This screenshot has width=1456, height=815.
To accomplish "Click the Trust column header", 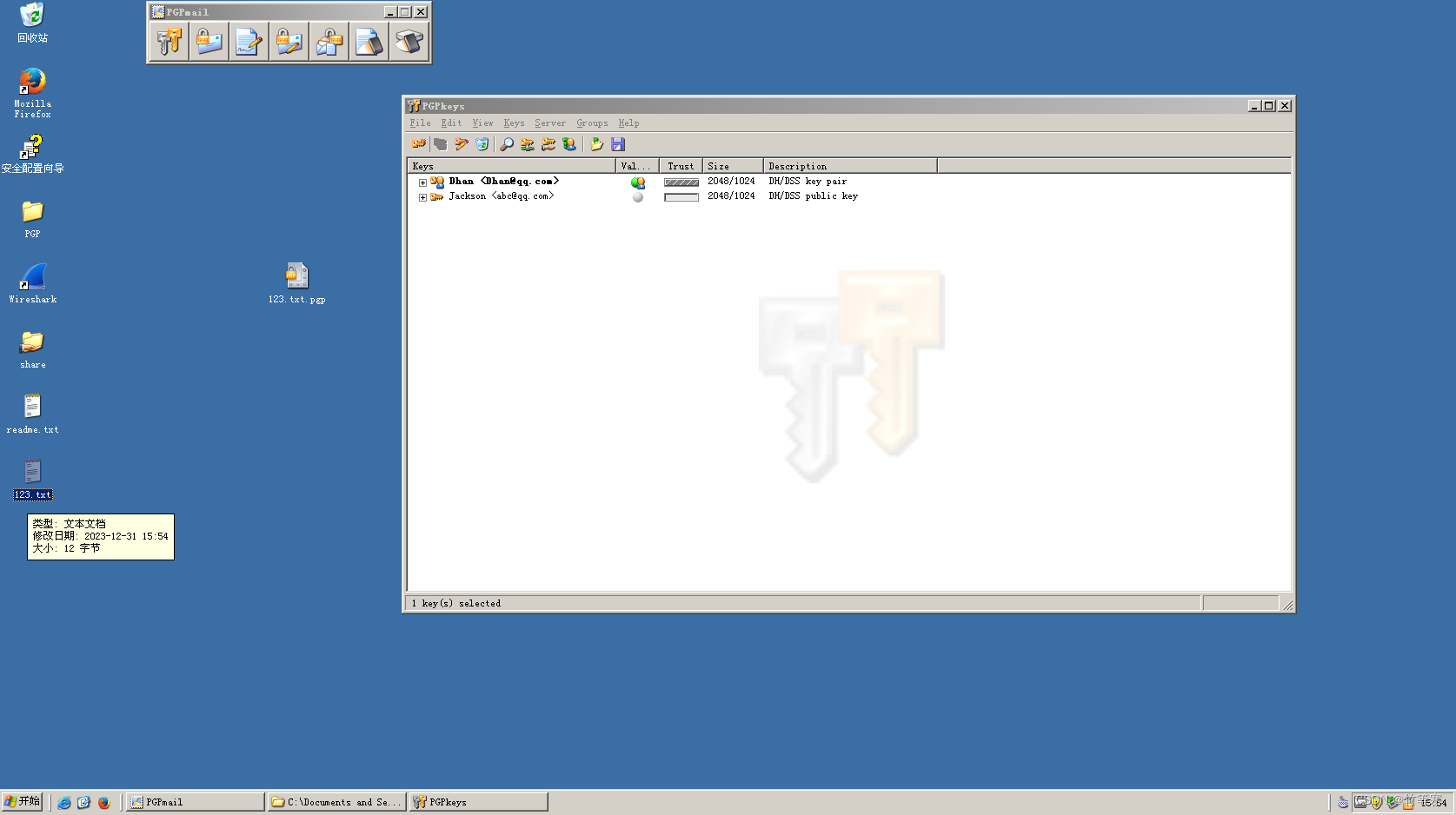I will tap(681, 166).
